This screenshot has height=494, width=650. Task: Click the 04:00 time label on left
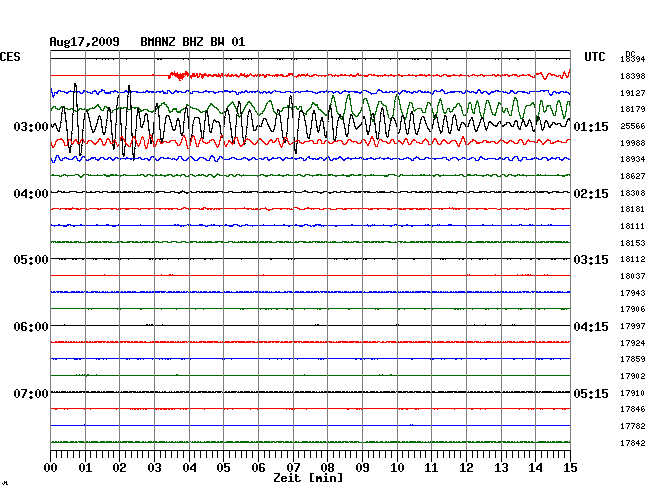31,194
